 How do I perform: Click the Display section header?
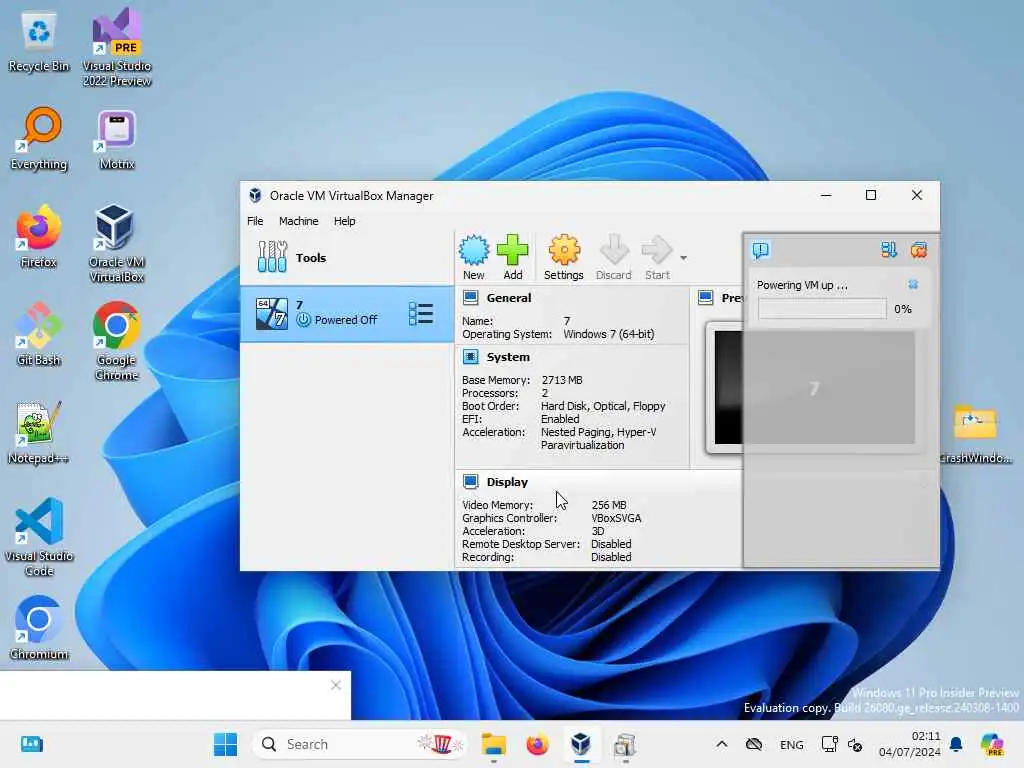click(x=507, y=482)
